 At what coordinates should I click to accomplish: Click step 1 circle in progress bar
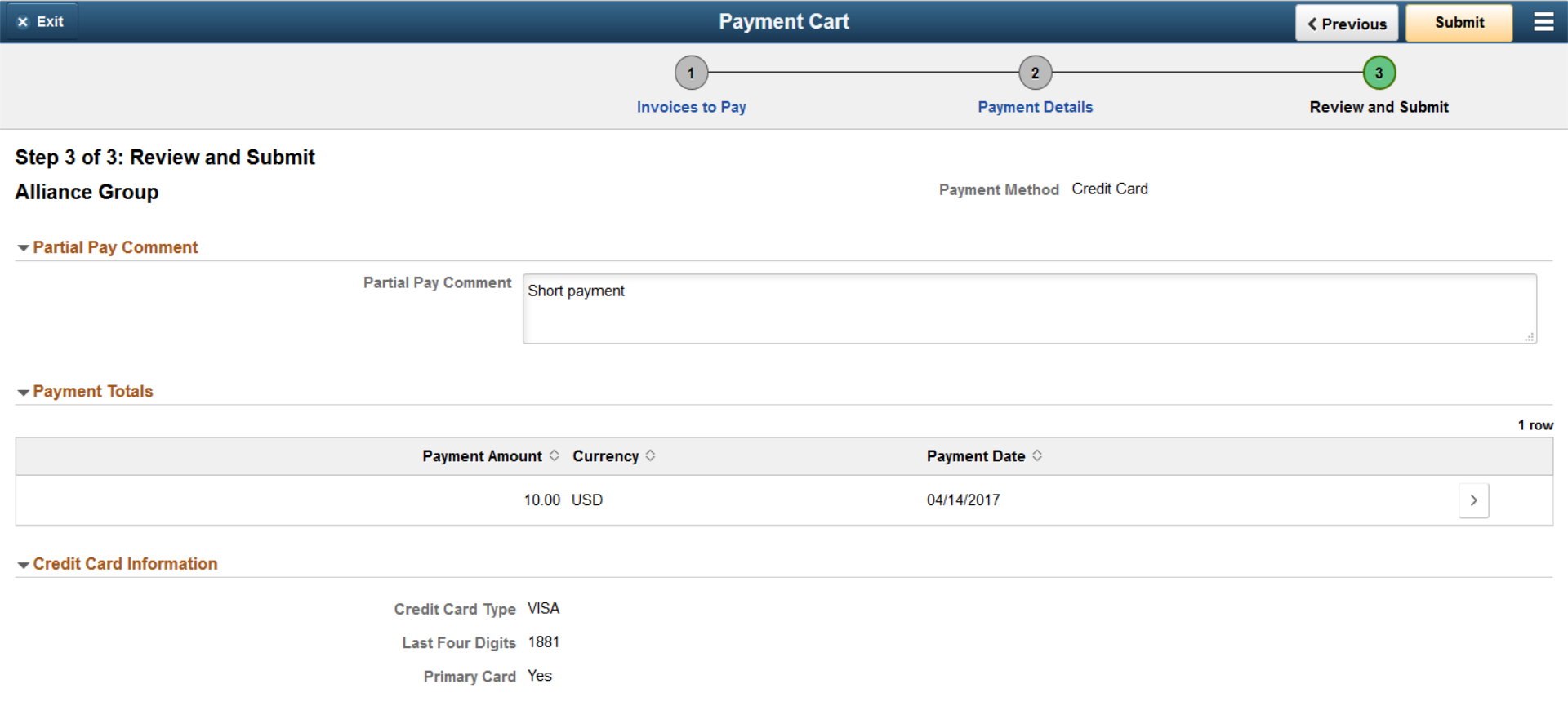691,73
